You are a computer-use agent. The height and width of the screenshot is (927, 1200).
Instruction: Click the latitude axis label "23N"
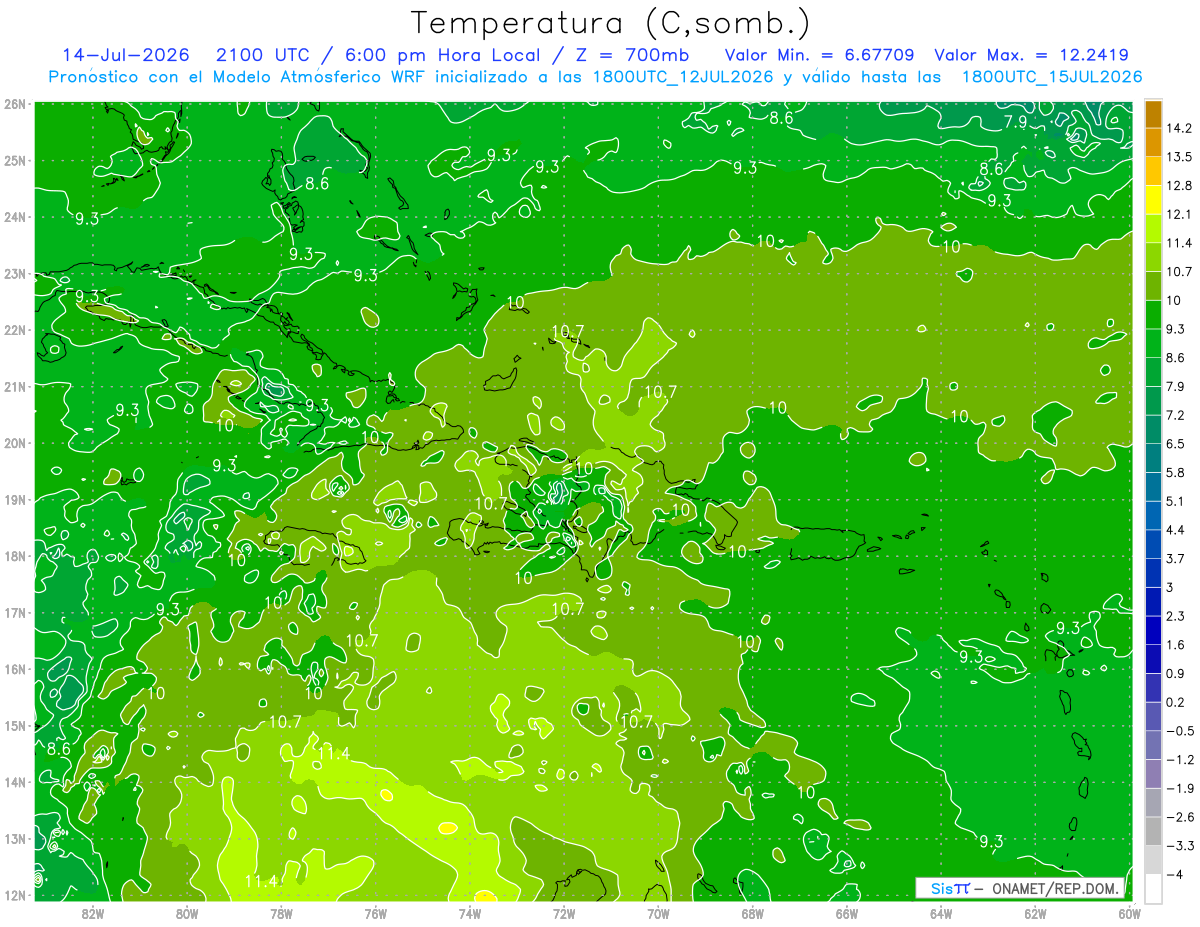15,273
